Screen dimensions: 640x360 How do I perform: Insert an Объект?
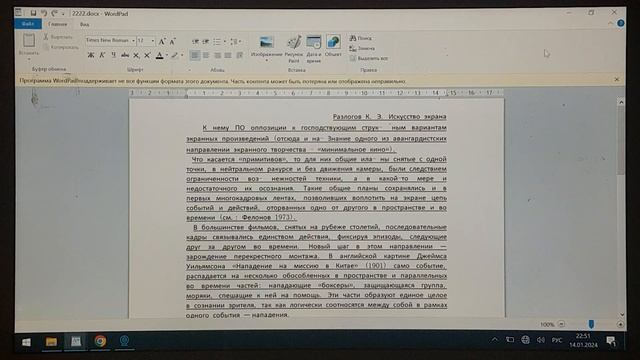click(x=333, y=46)
